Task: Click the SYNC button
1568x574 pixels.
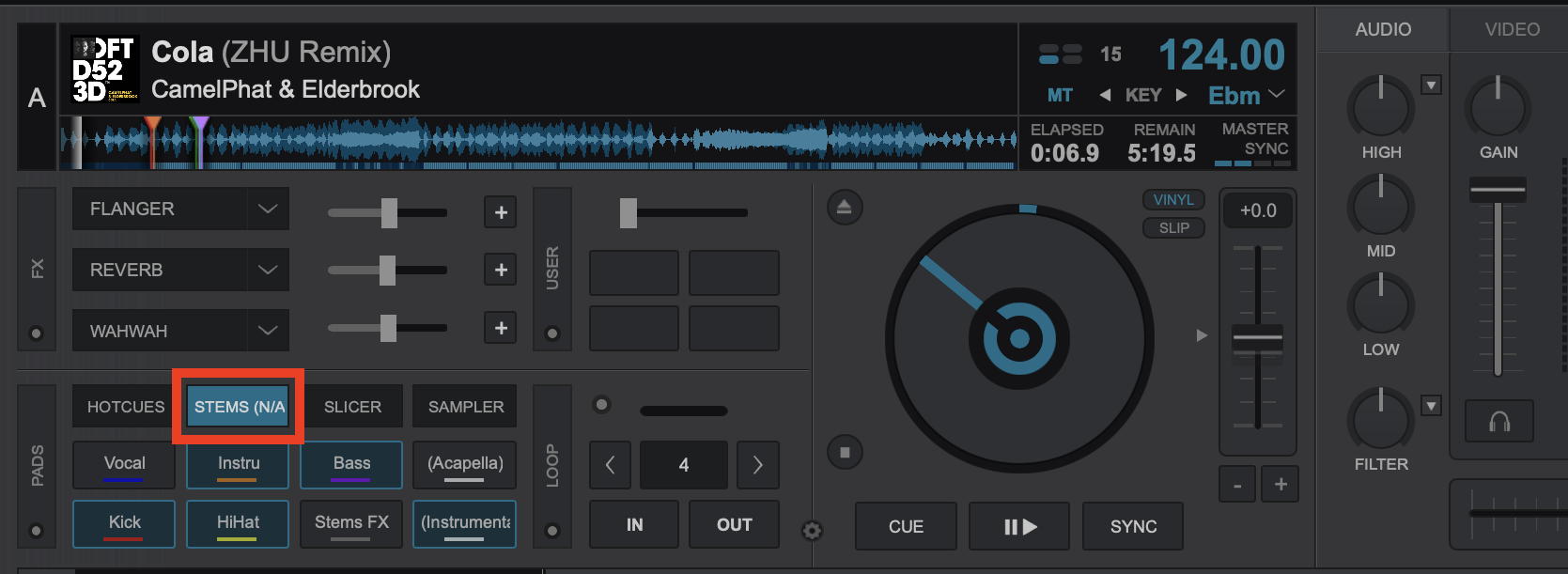Action: pos(1132,527)
